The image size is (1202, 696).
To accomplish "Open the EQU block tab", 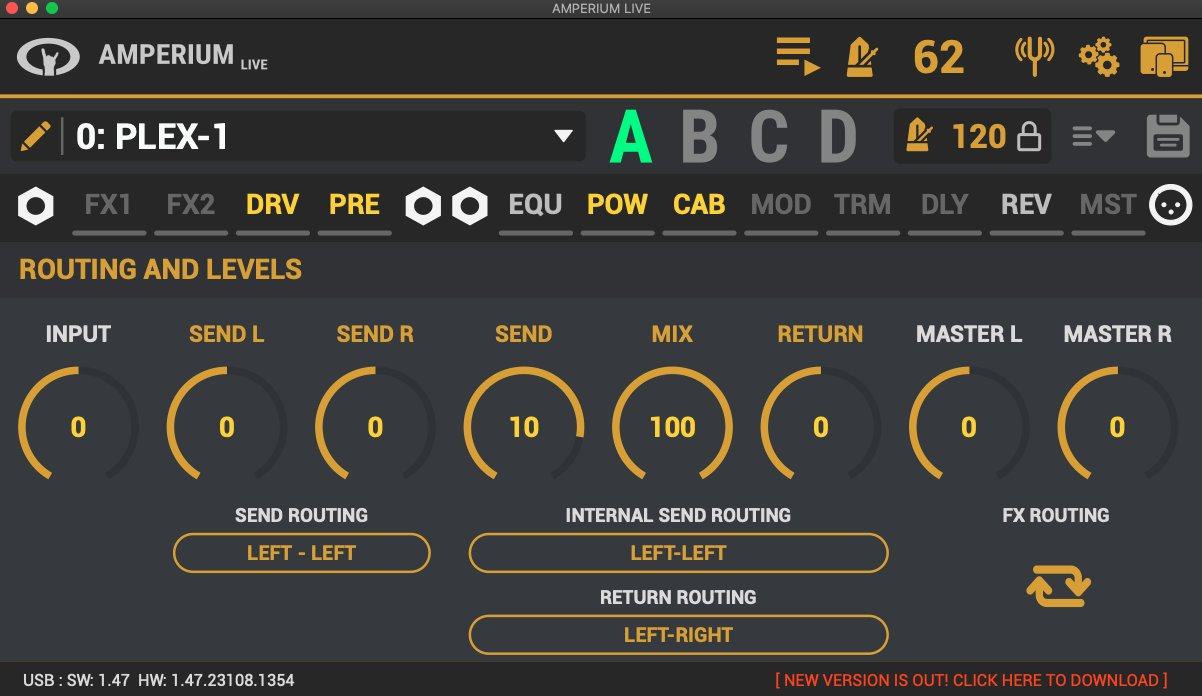I will tap(535, 205).
